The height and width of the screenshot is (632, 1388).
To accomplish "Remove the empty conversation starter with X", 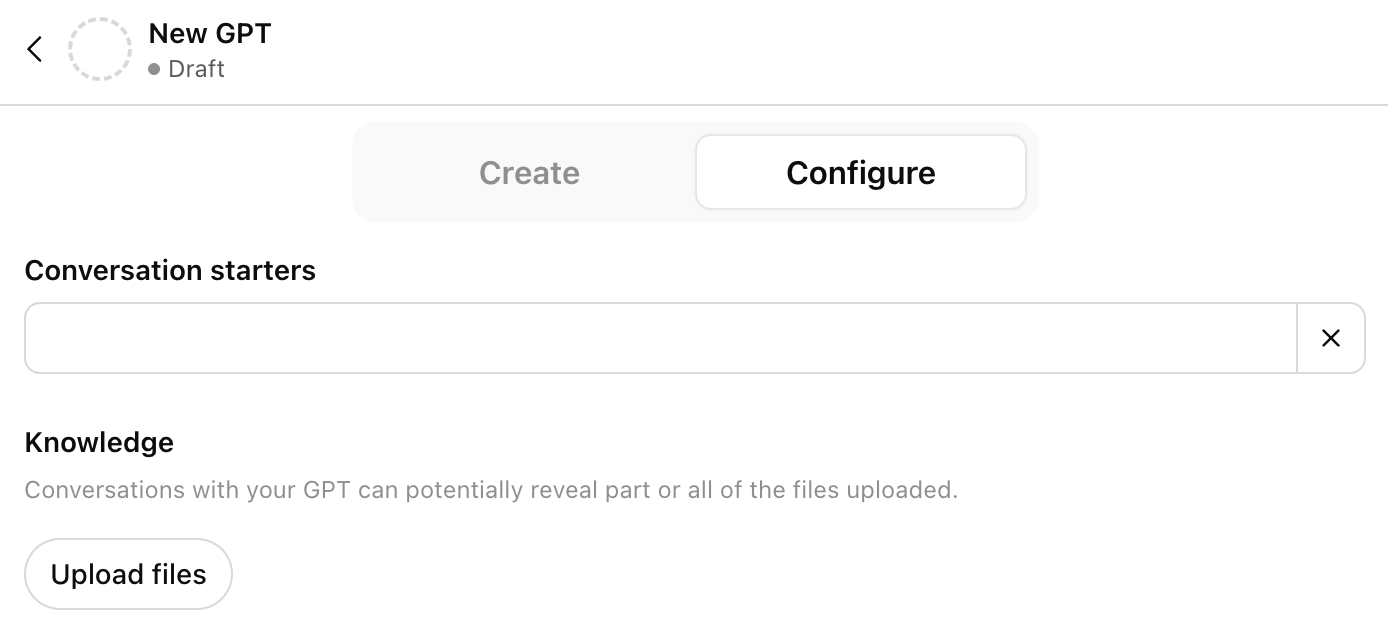I will pyautogui.click(x=1330, y=339).
